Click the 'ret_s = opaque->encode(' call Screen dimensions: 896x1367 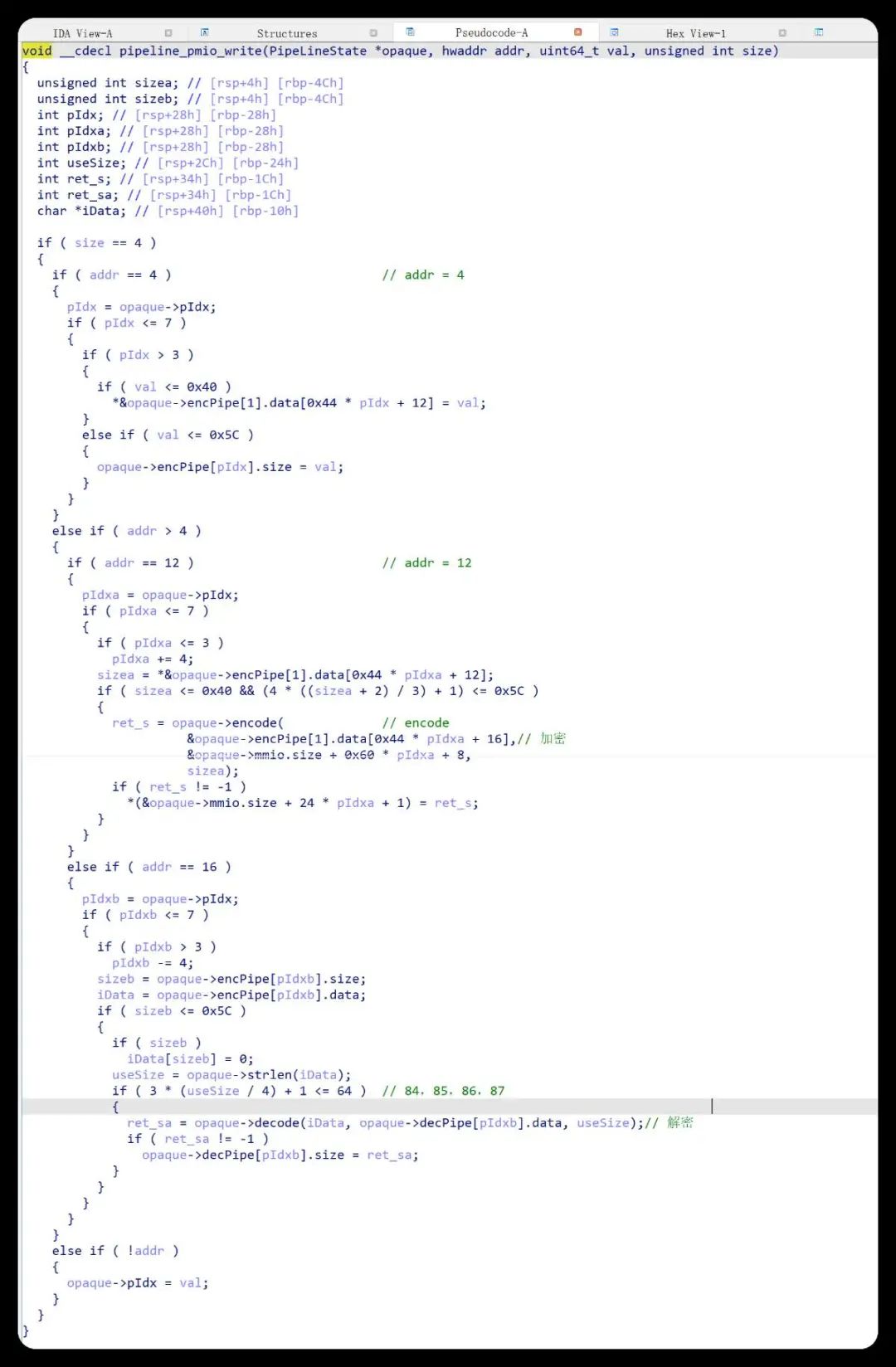tap(197, 722)
